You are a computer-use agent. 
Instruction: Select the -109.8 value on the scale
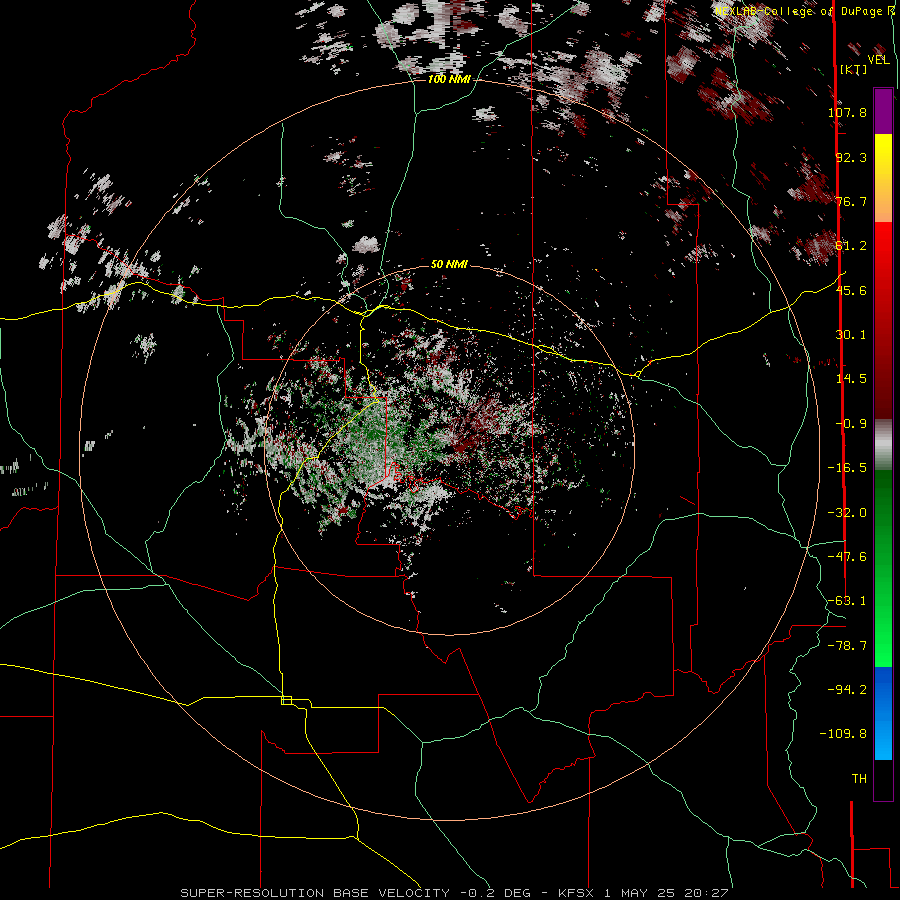[843, 734]
